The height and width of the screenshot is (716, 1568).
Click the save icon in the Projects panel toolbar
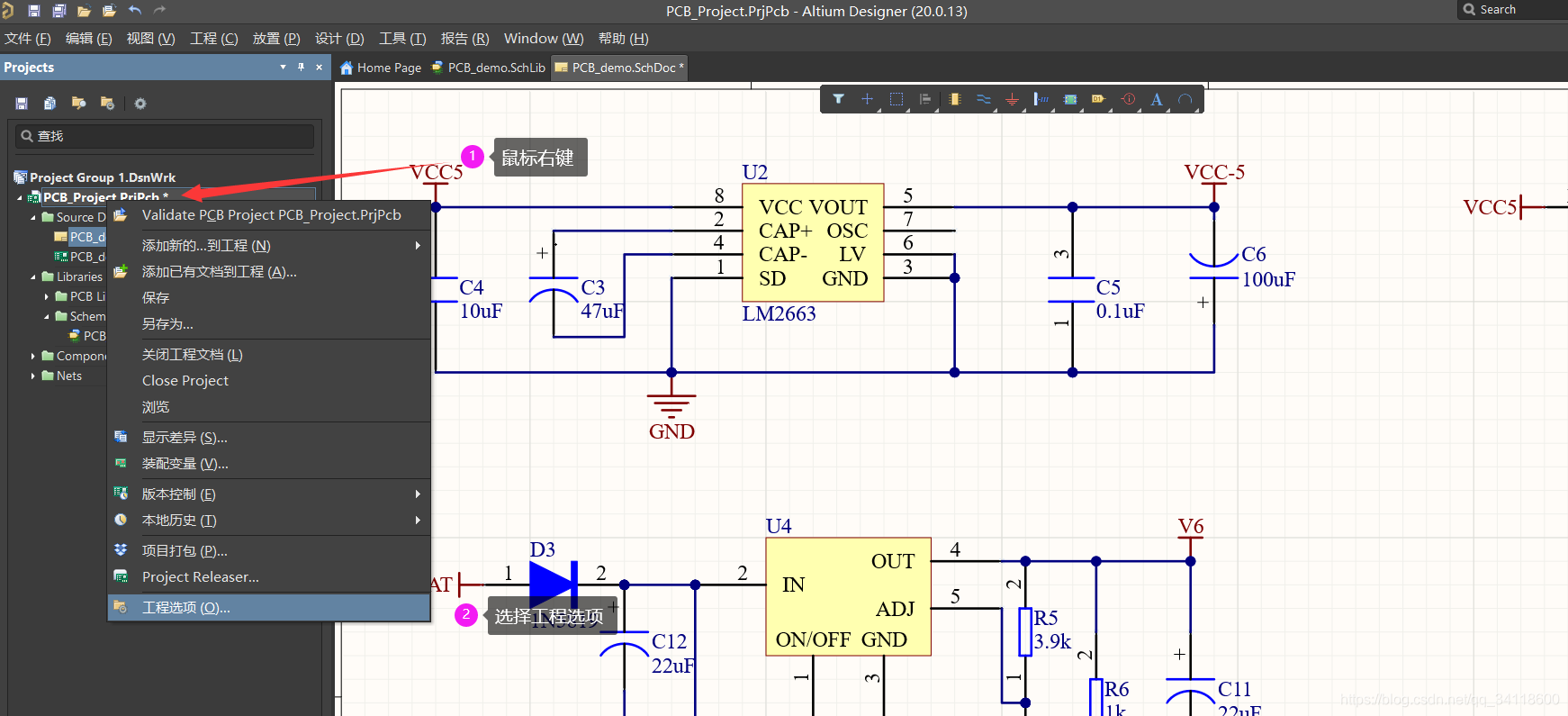(x=22, y=104)
